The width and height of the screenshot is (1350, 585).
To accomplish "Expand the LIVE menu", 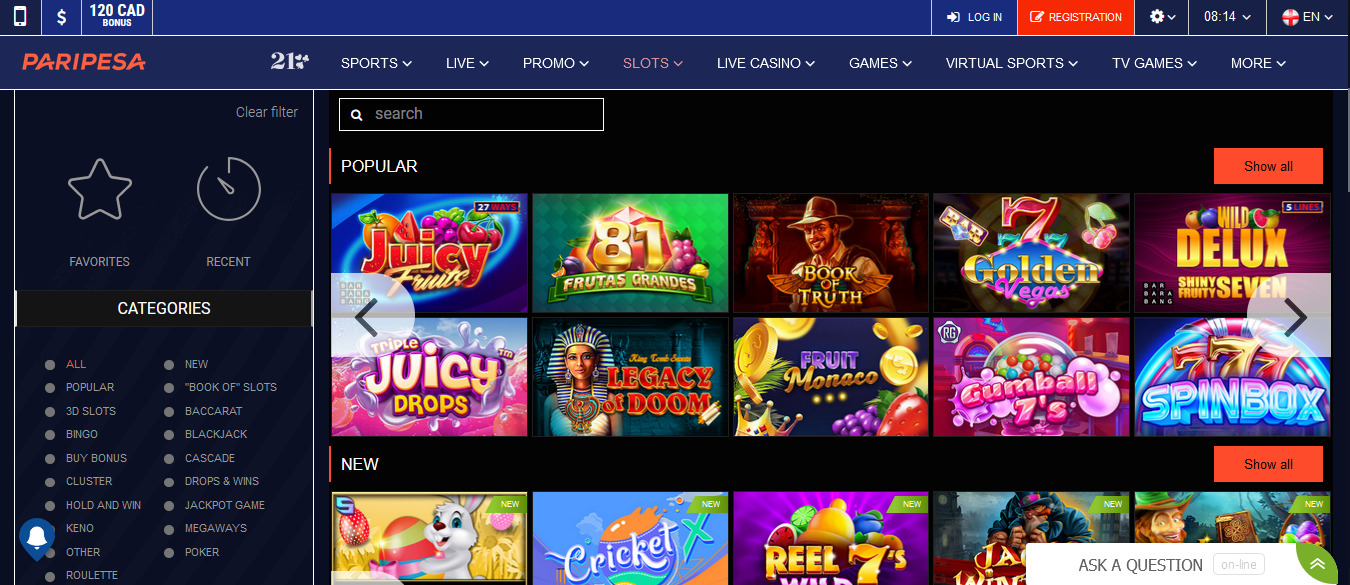I will tap(467, 63).
